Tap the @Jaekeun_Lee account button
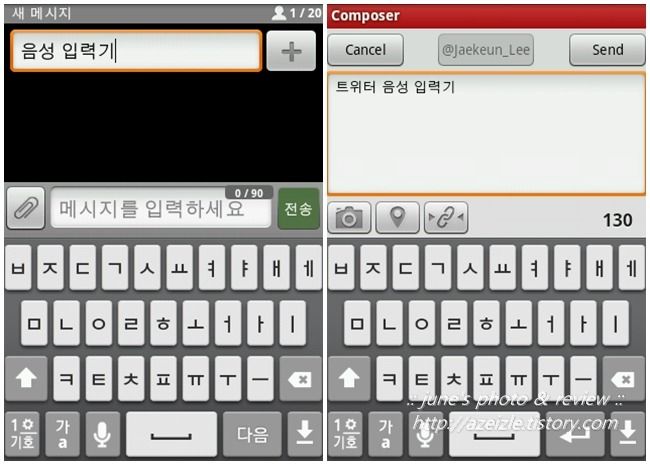This screenshot has height=465, width=650. pos(486,50)
